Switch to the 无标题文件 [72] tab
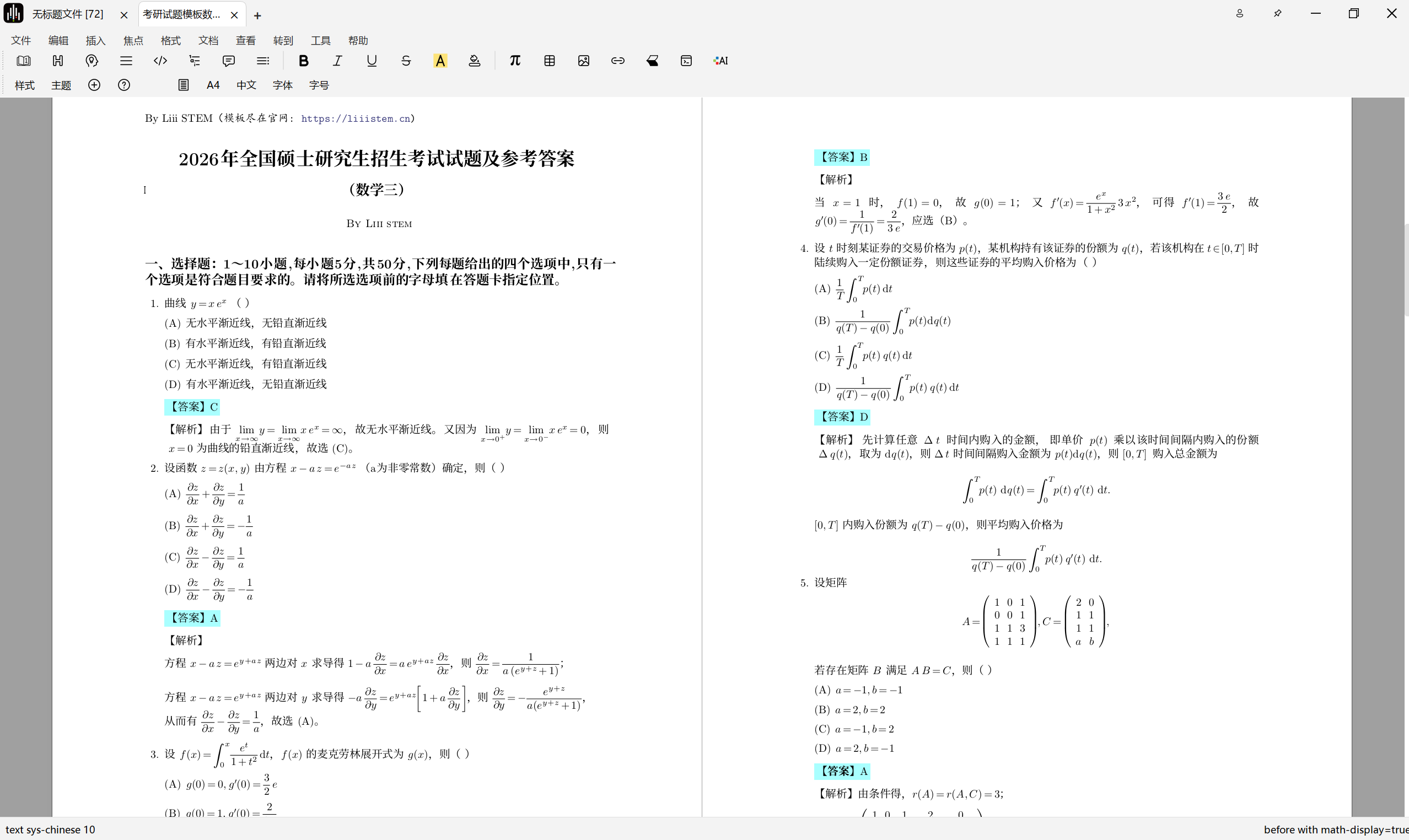The height and width of the screenshot is (840, 1409). (x=67, y=14)
